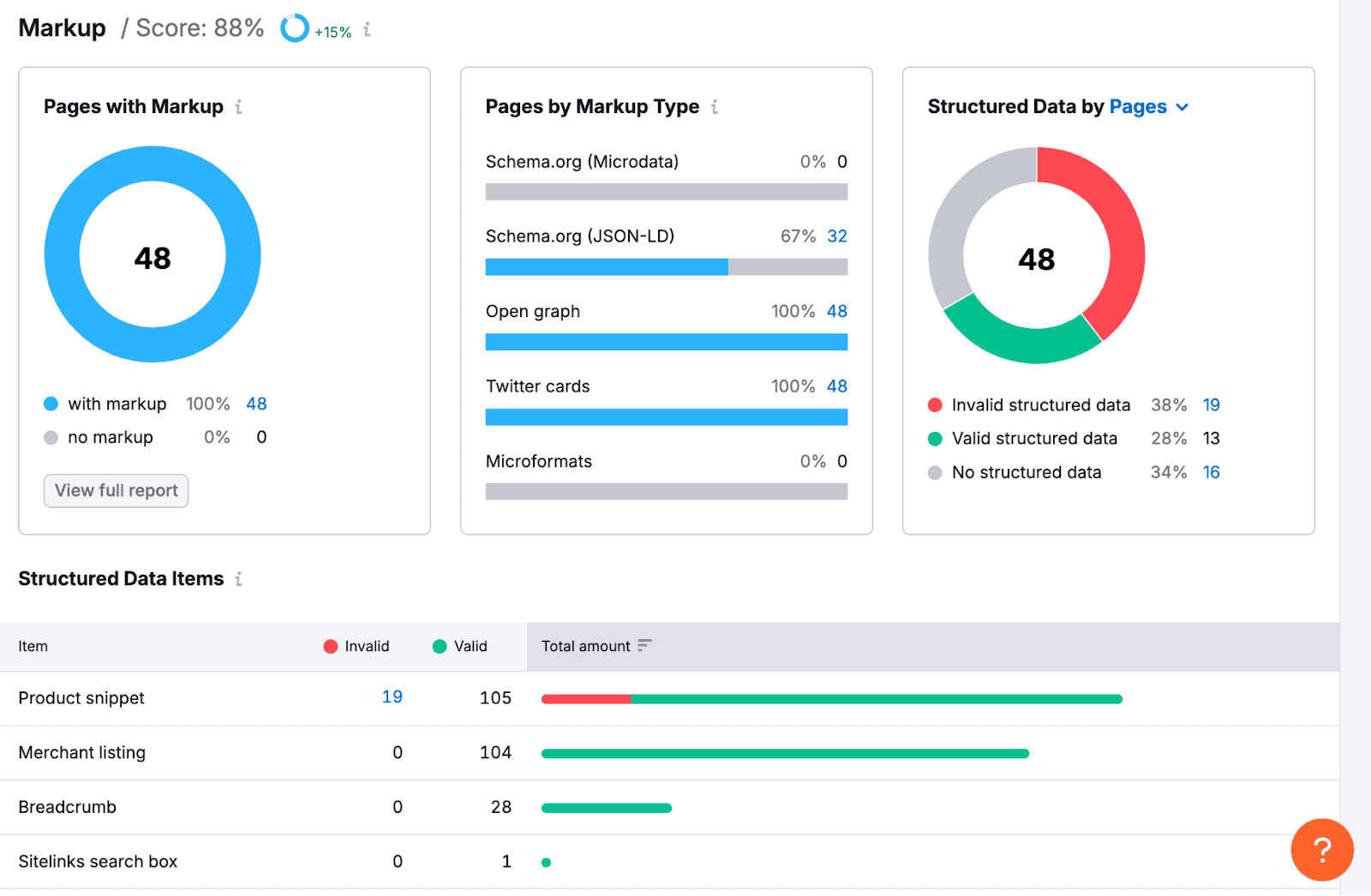Click the red Invalid legend dot in table header
Image resolution: width=1371 pixels, height=896 pixels.
[x=330, y=647]
